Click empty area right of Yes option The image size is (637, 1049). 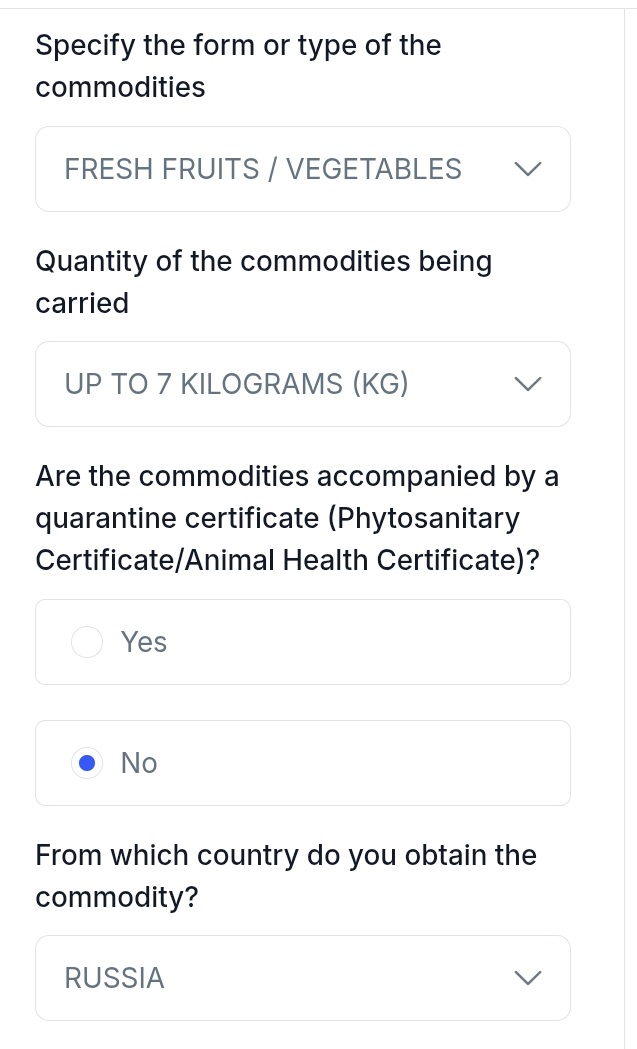click(x=380, y=642)
